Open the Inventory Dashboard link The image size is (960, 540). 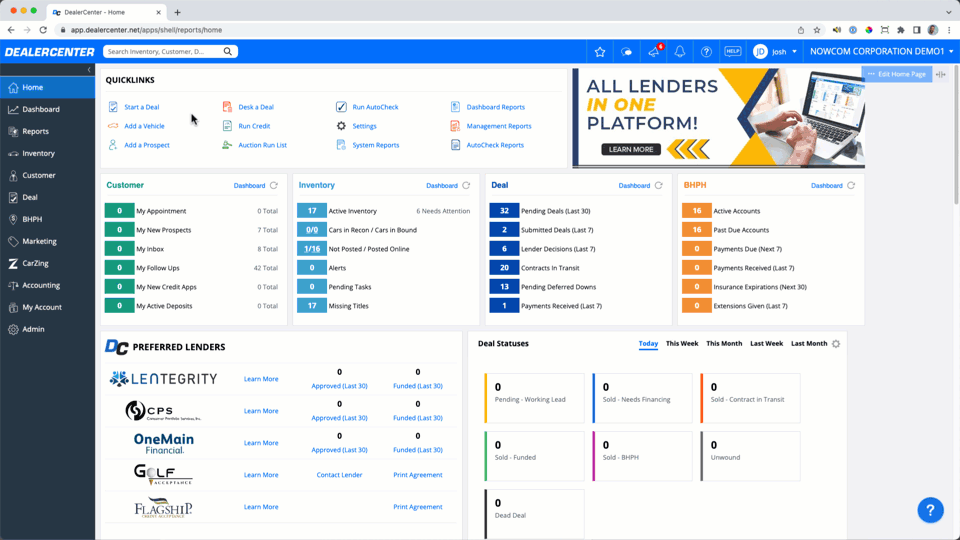(441, 186)
